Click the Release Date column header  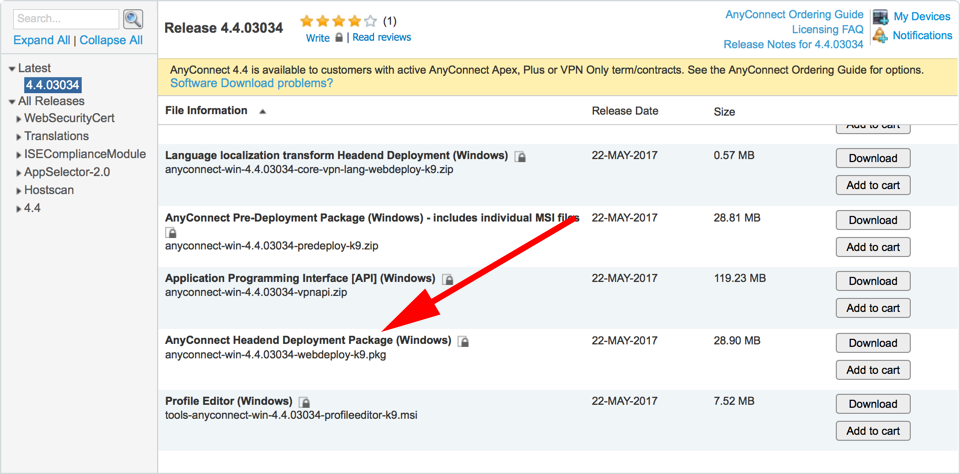pos(625,111)
